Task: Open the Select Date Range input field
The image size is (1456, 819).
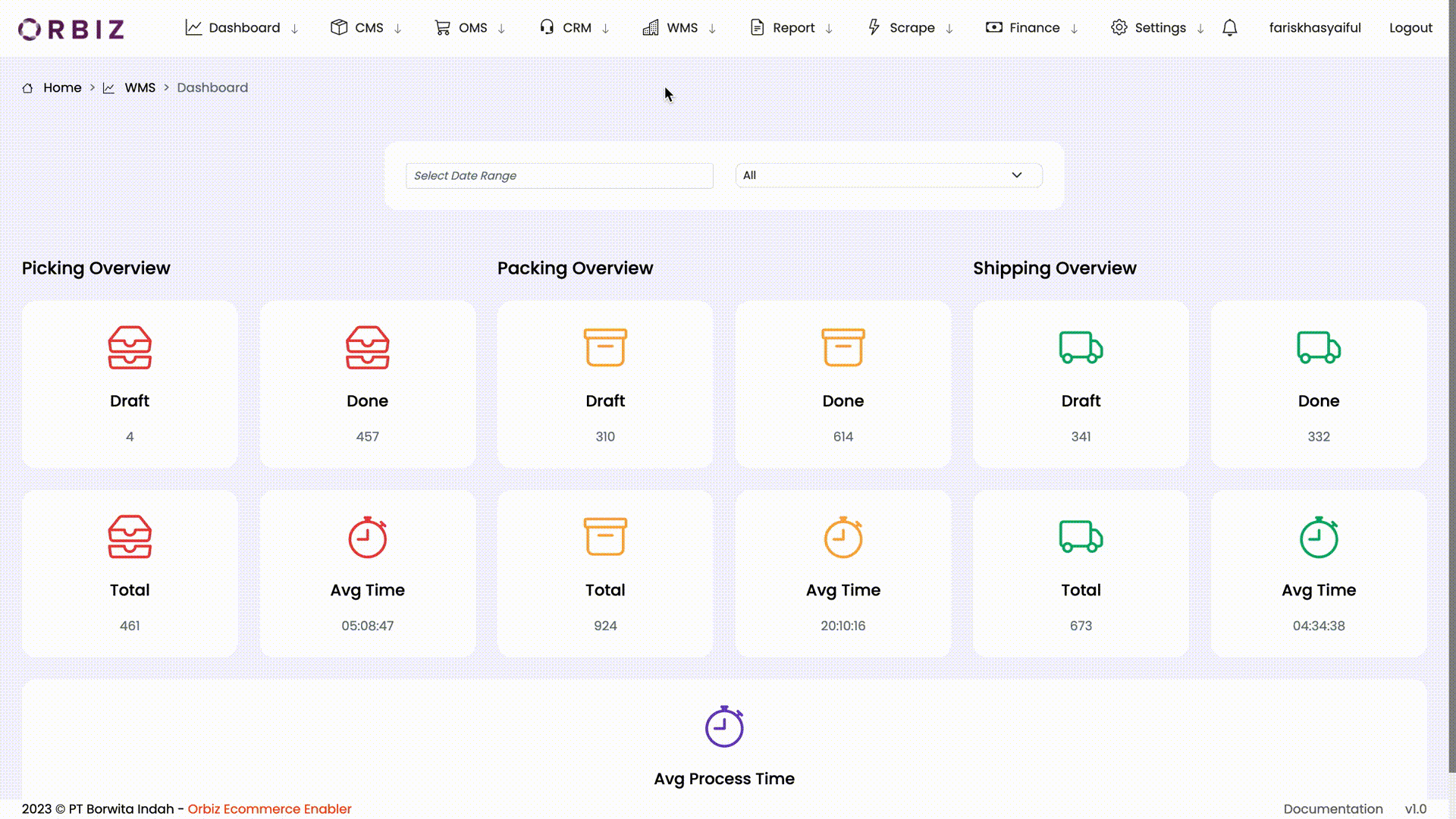Action: 558,175
